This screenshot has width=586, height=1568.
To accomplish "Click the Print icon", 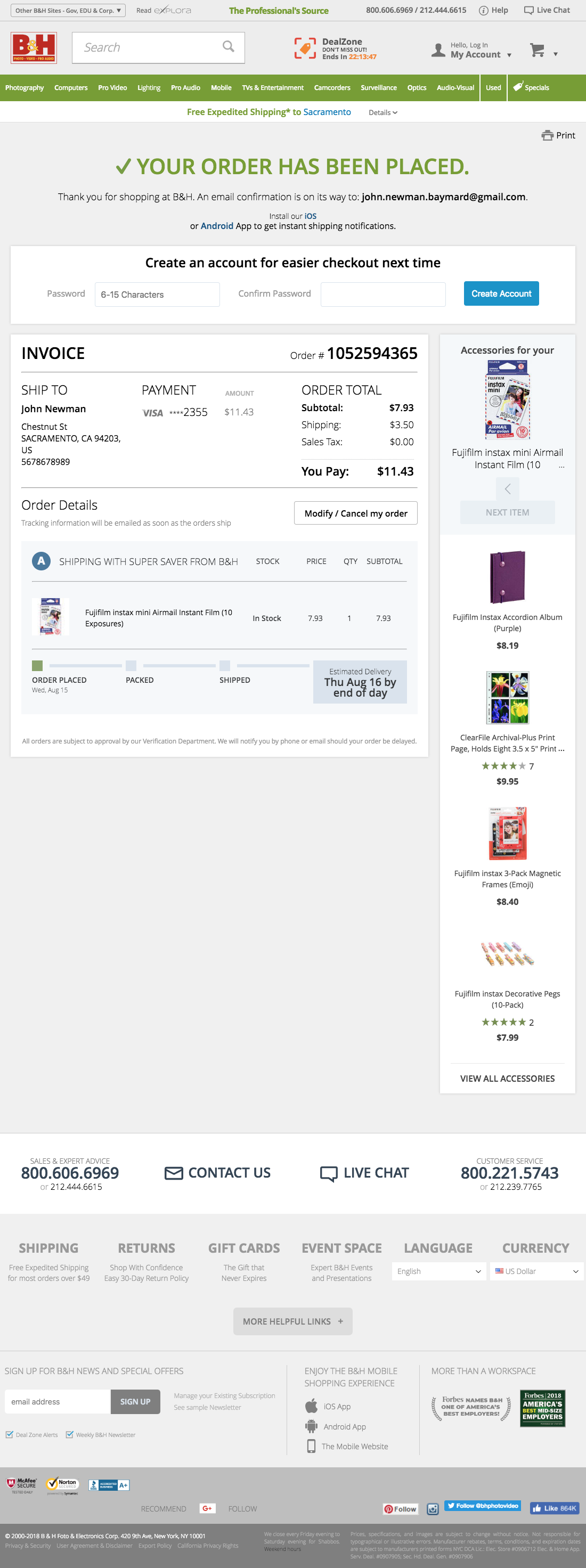I will (x=547, y=136).
